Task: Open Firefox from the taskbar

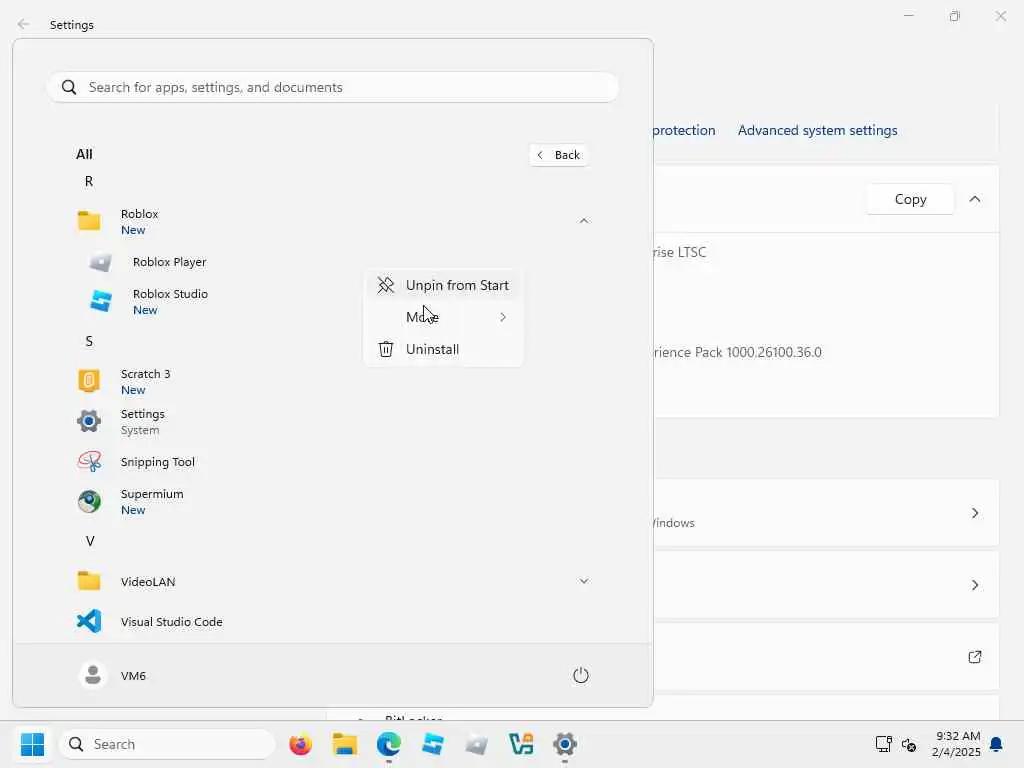Action: click(x=300, y=744)
